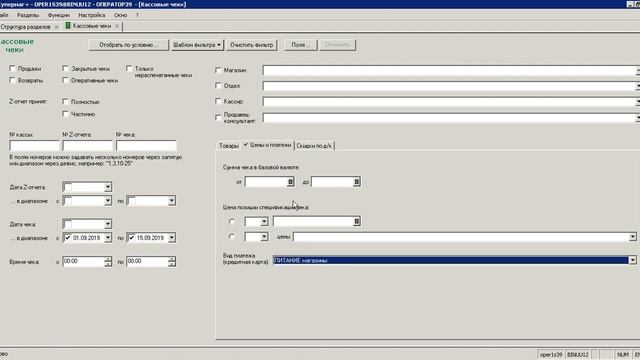The width and height of the screenshot is (640, 360).
Task: Toggle Закрытые чеки checkbox
Action: tap(65, 69)
